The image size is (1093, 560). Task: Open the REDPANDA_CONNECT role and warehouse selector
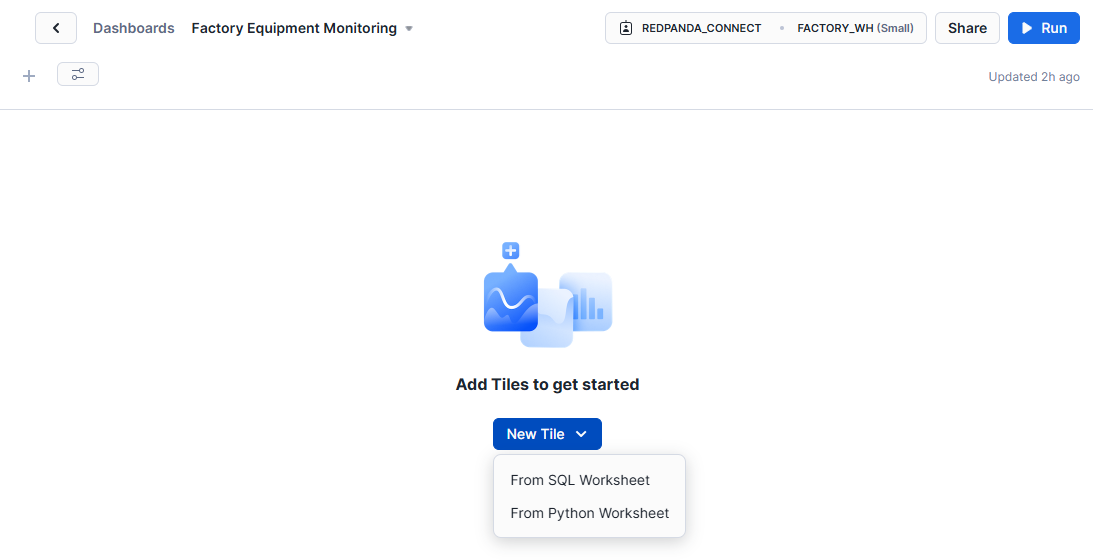click(x=765, y=28)
